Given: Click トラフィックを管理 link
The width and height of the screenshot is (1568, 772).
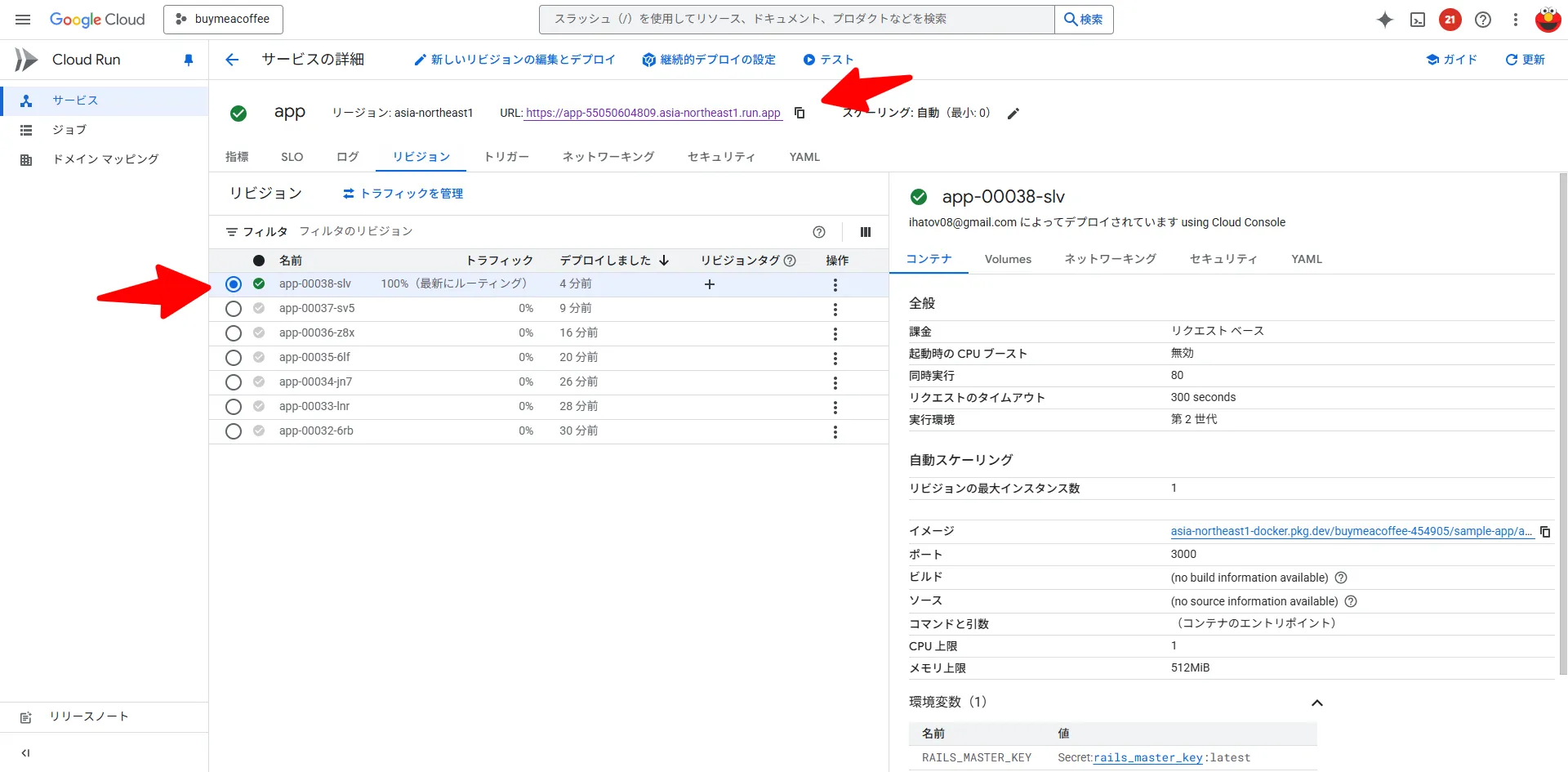Looking at the screenshot, I should 403,194.
